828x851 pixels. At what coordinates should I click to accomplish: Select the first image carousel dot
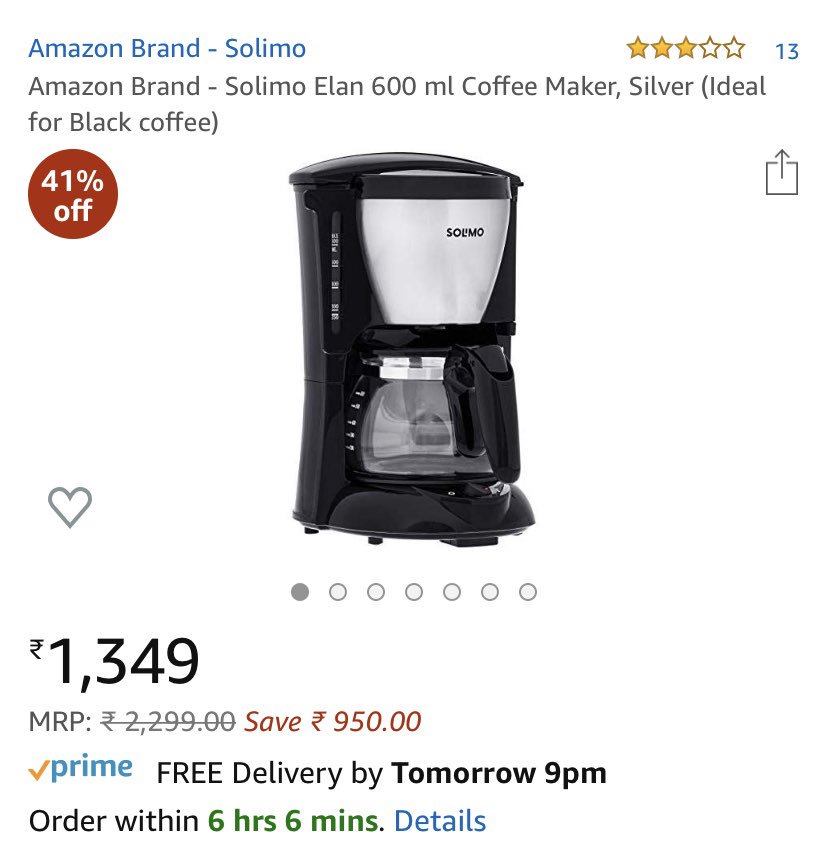(300, 592)
